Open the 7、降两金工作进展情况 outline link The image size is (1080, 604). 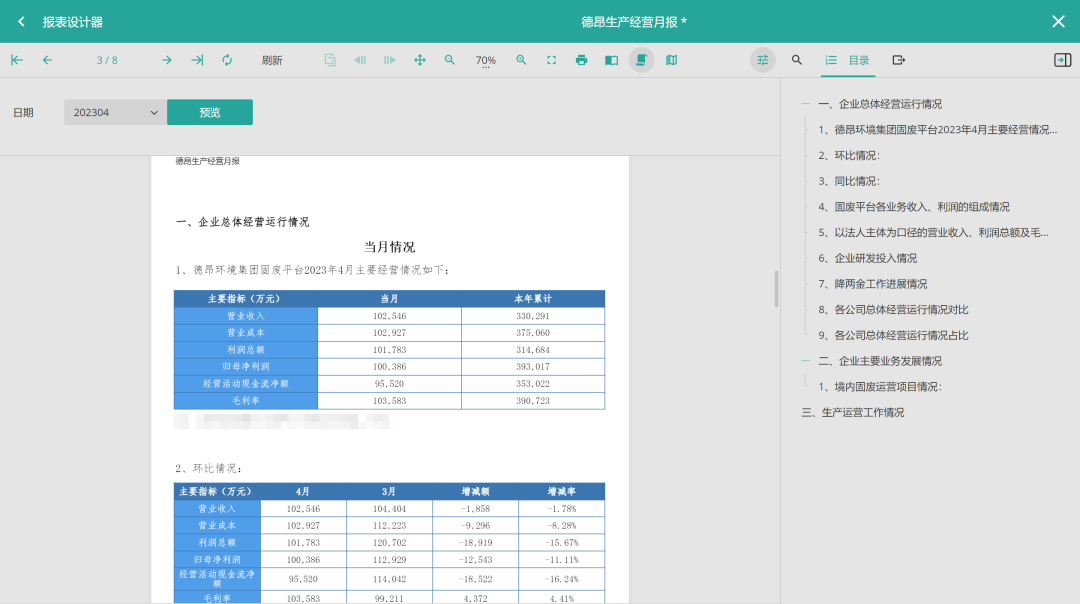pyautogui.click(x=880, y=284)
